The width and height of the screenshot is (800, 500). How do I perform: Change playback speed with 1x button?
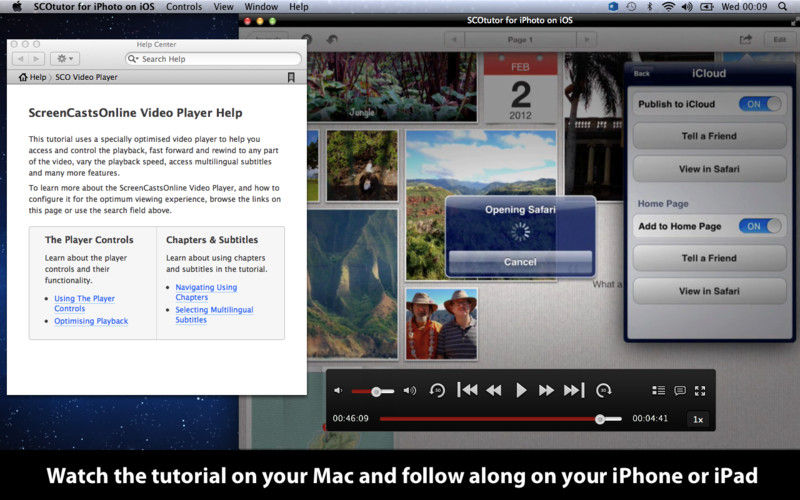[698, 419]
